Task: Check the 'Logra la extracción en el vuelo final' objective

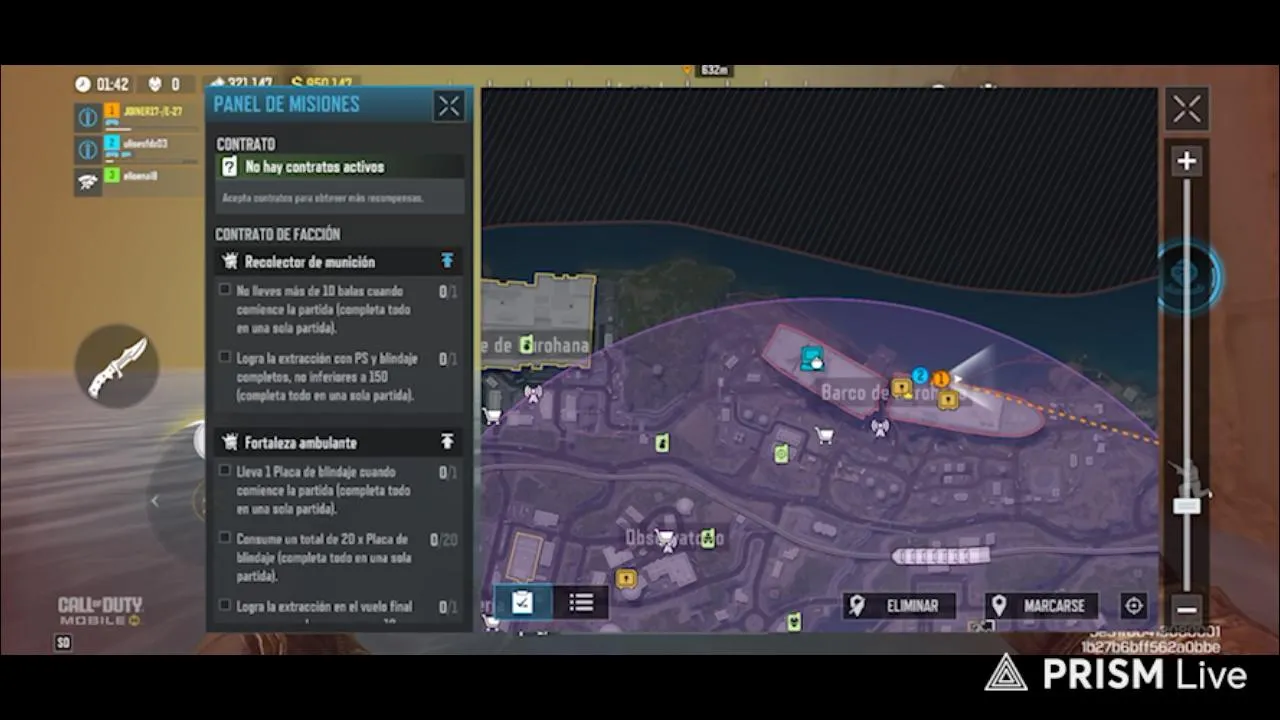Action: click(x=225, y=605)
